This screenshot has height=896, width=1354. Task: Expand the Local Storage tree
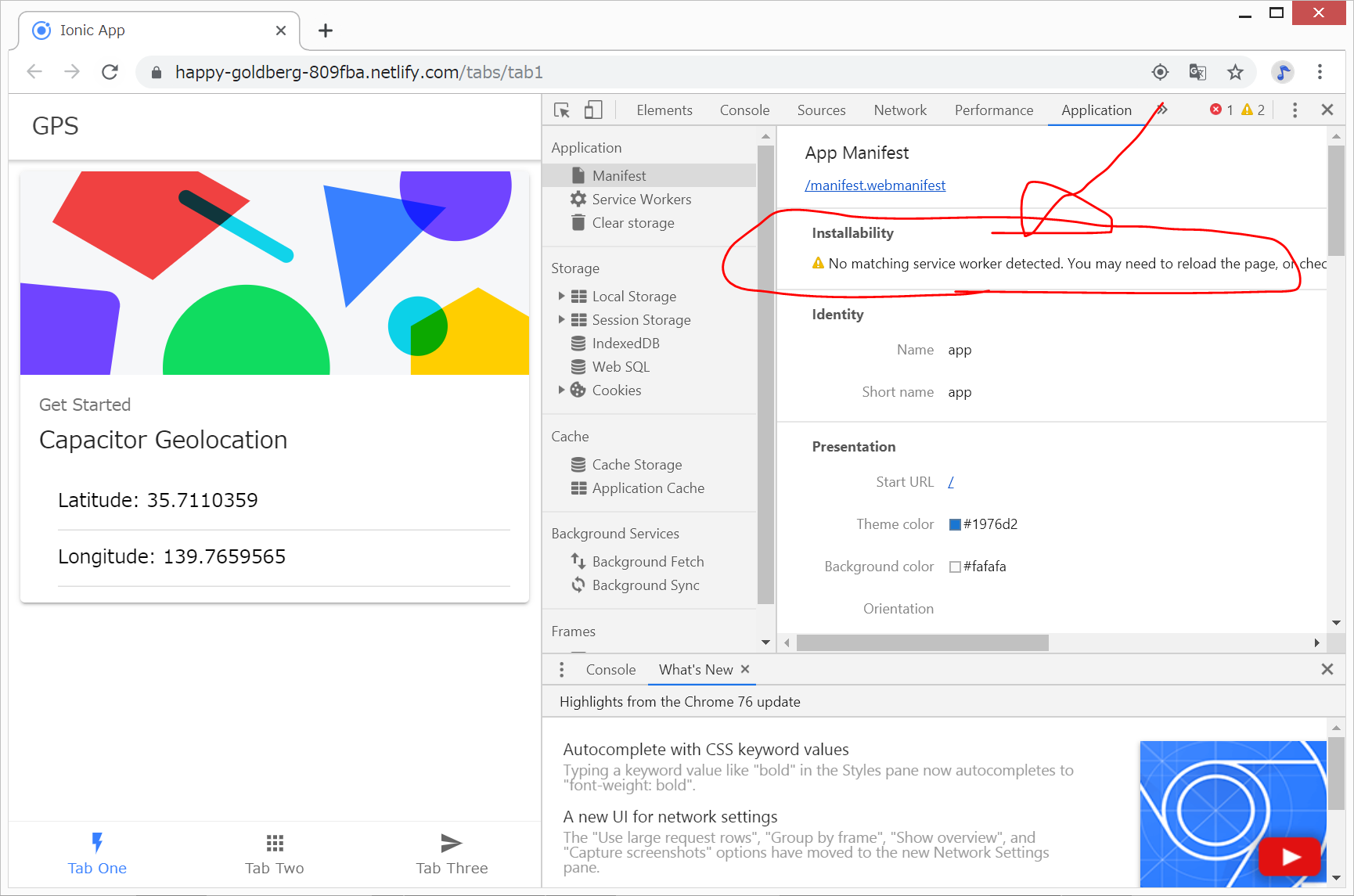click(561, 297)
